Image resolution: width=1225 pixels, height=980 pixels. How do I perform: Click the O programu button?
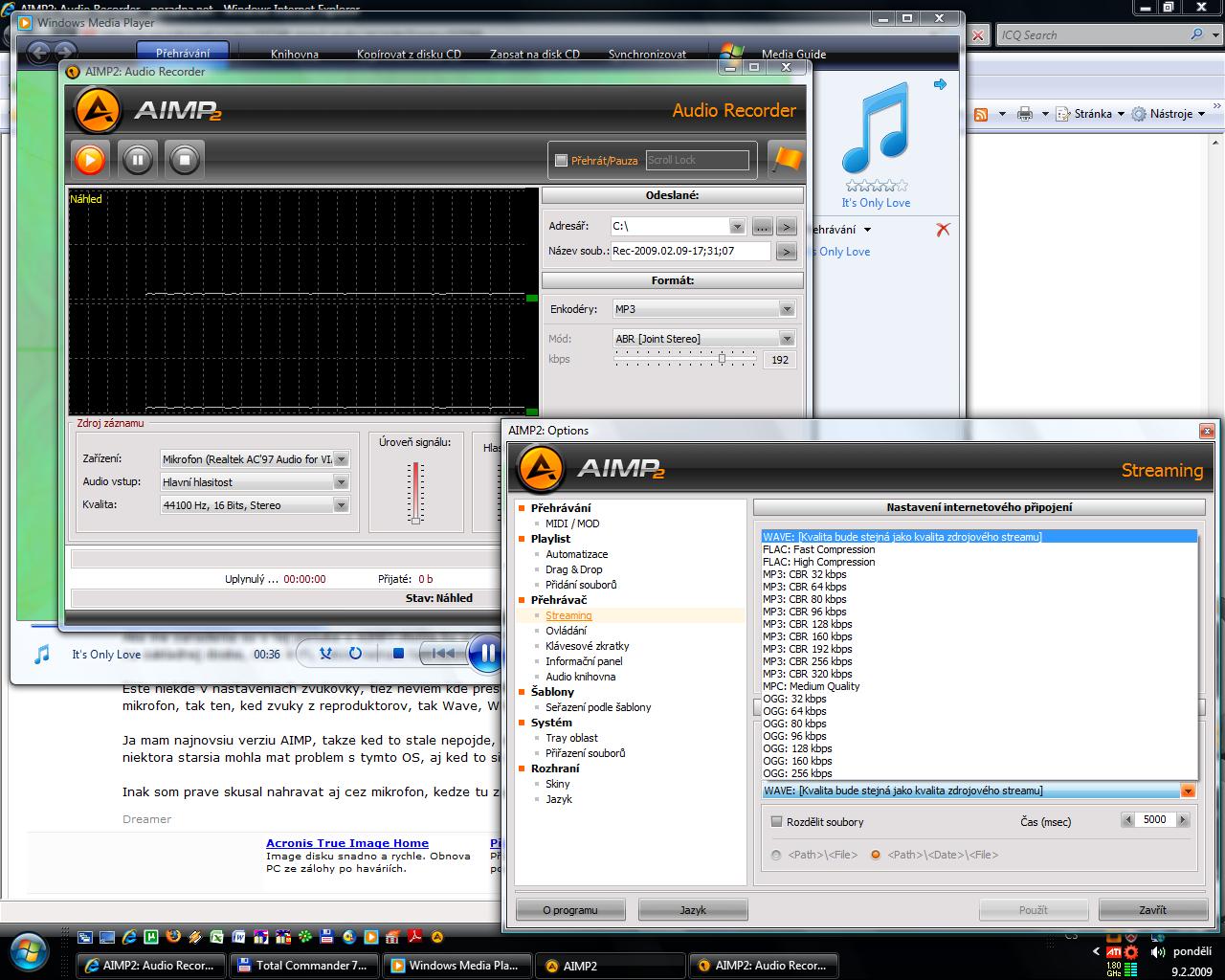[x=570, y=910]
